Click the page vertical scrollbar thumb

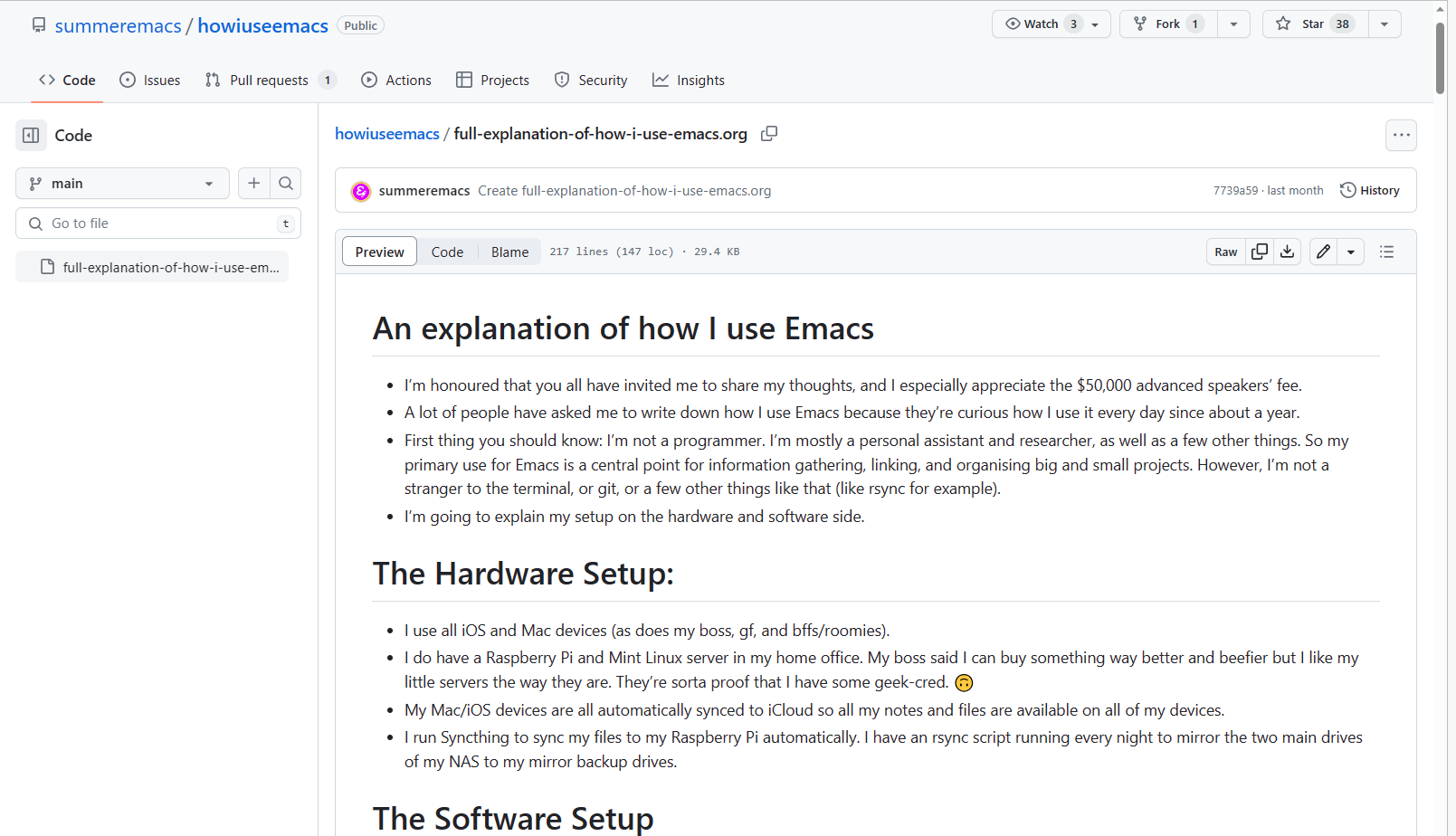point(1440,58)
